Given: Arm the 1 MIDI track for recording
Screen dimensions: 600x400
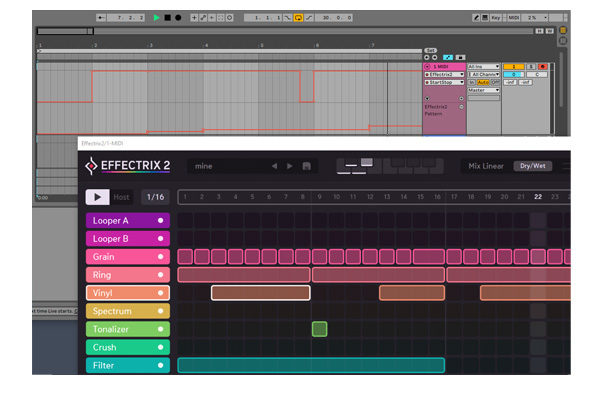Looking at the screenshot, I should tap(542, 66).
